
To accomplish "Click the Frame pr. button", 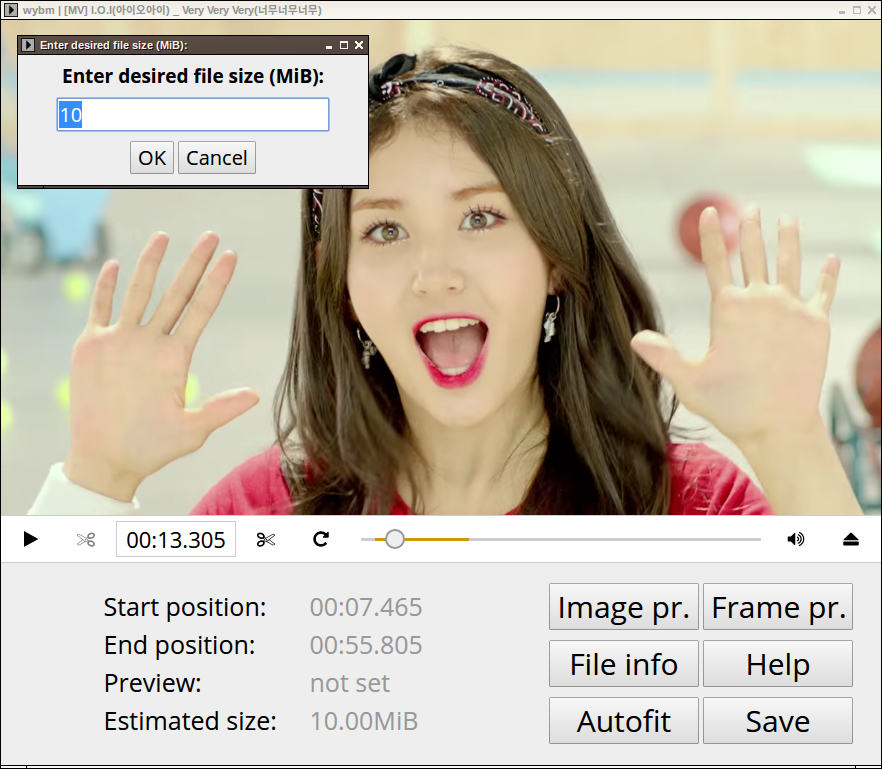I will (778, 606).
